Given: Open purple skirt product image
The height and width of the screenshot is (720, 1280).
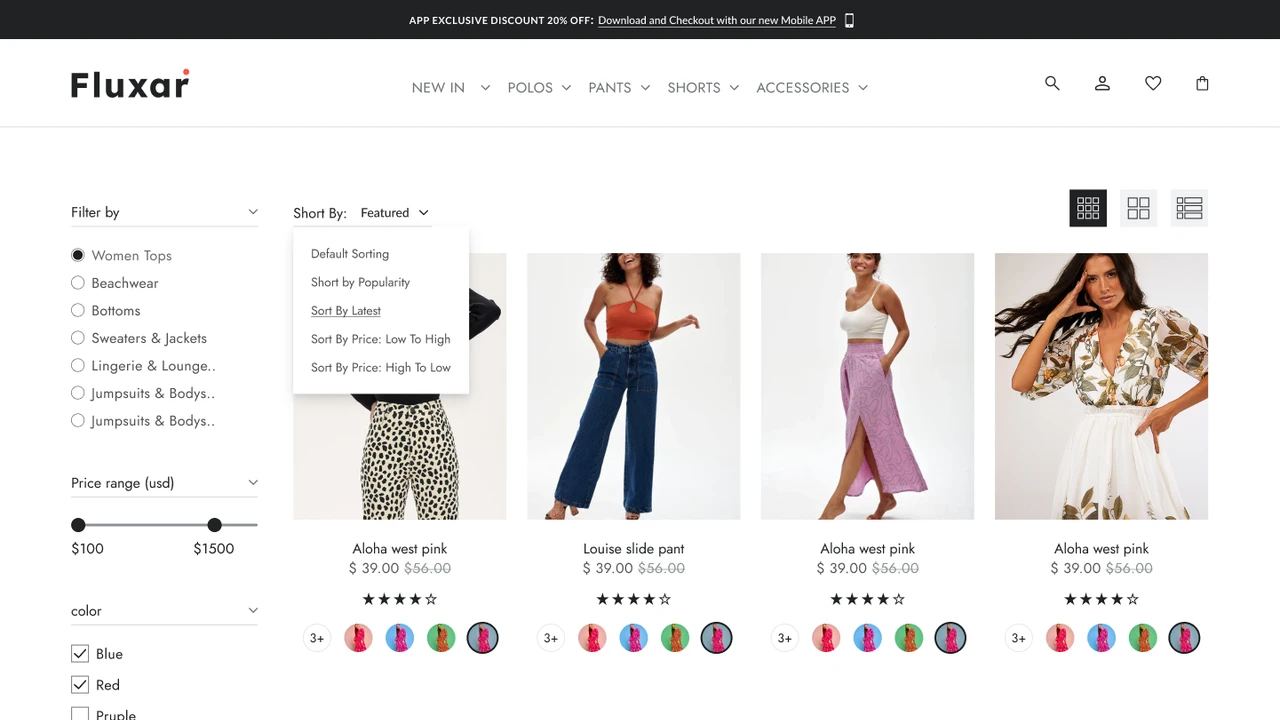Looking at the screenshot, I should click(868, 386).
